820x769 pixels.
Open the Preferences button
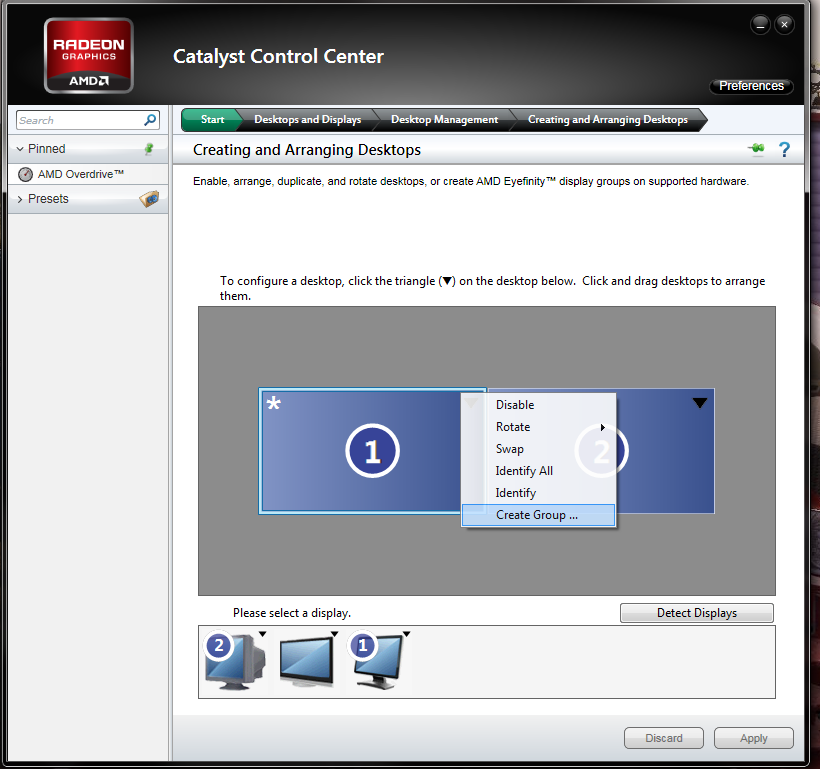point(751,86)
